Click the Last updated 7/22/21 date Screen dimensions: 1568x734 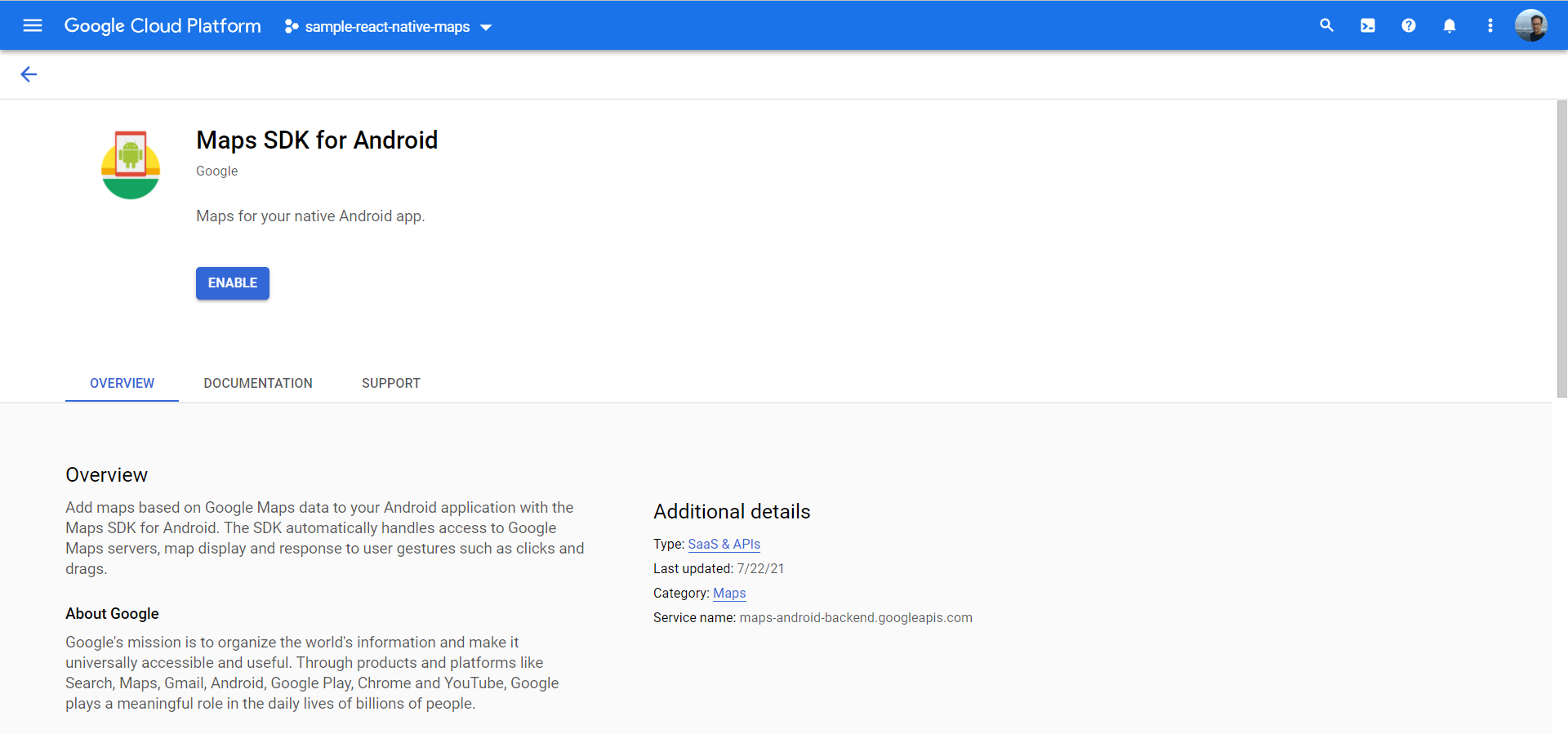pos(760,568)
